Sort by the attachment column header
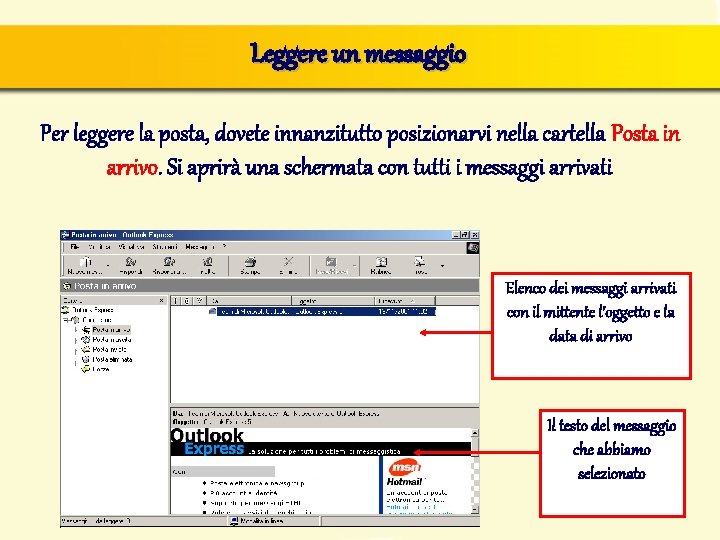Screen dimensions: 720x540 (x=187, y=301)
